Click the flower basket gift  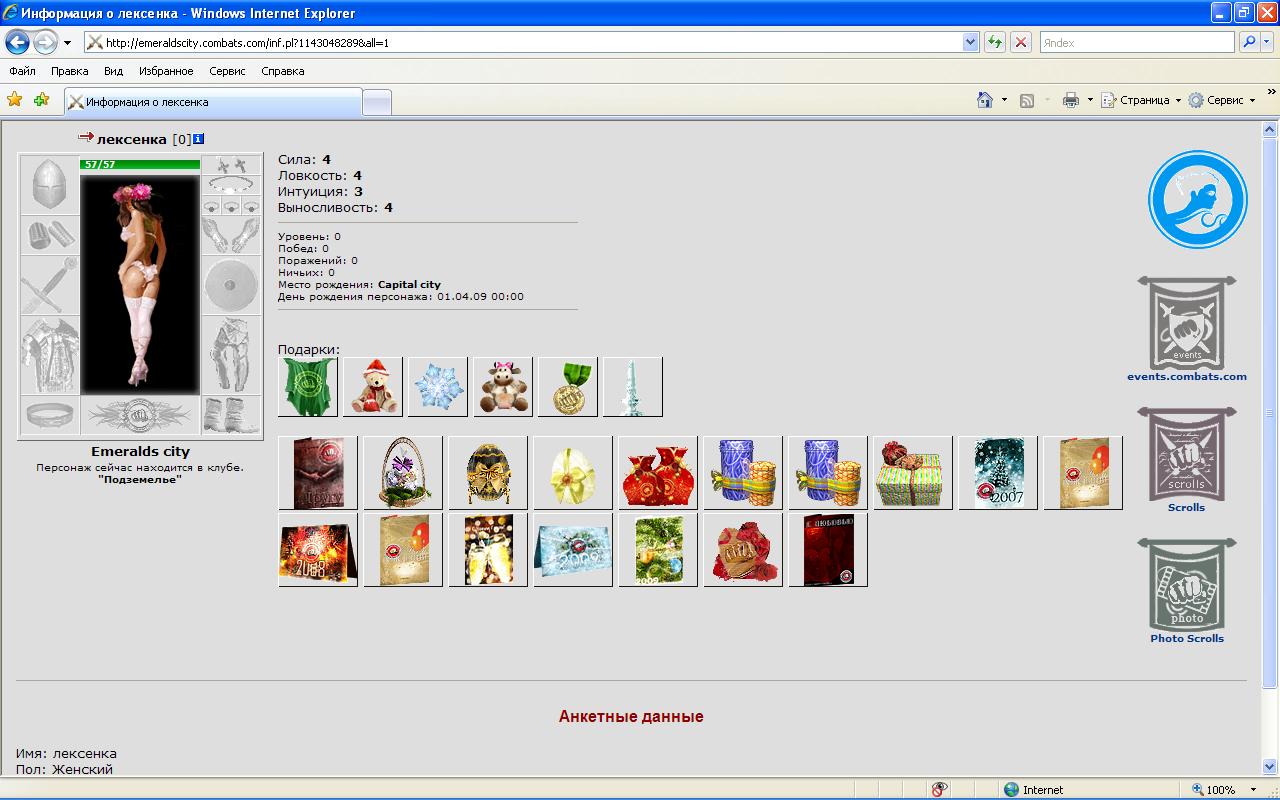pyautogui.click(x=403, y=473)
